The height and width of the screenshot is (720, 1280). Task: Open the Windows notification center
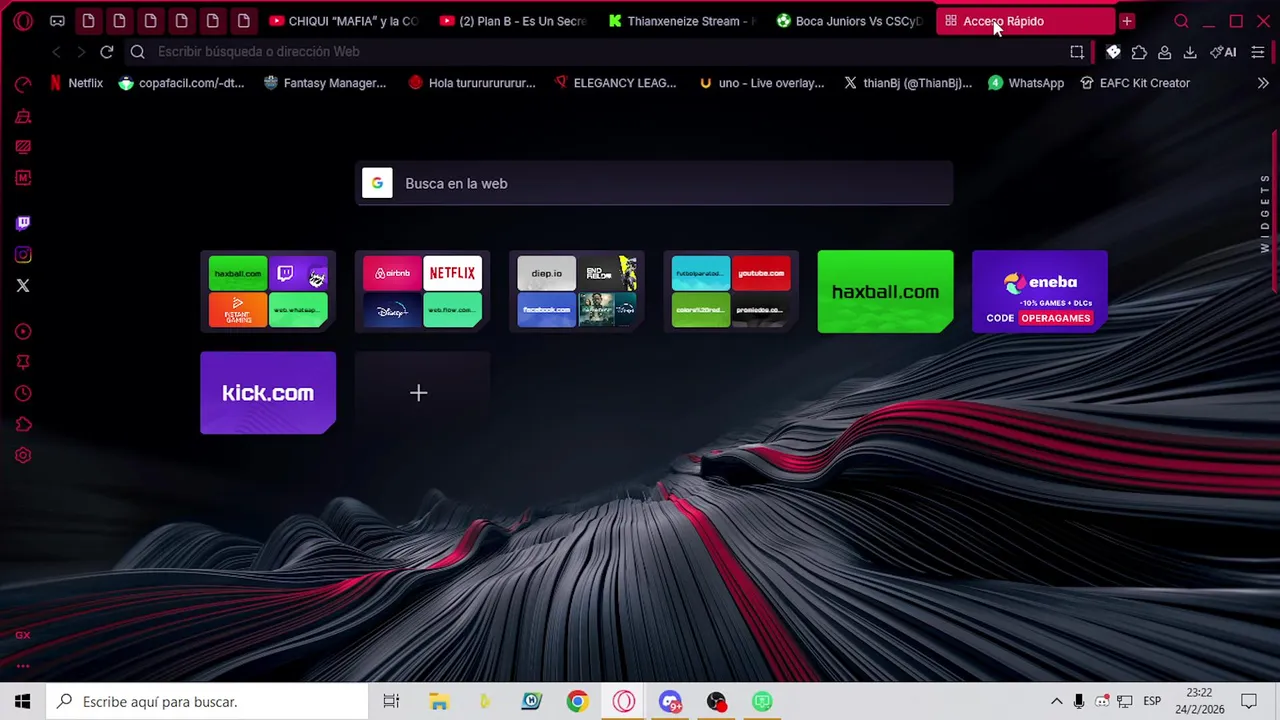coord(1249,702)
